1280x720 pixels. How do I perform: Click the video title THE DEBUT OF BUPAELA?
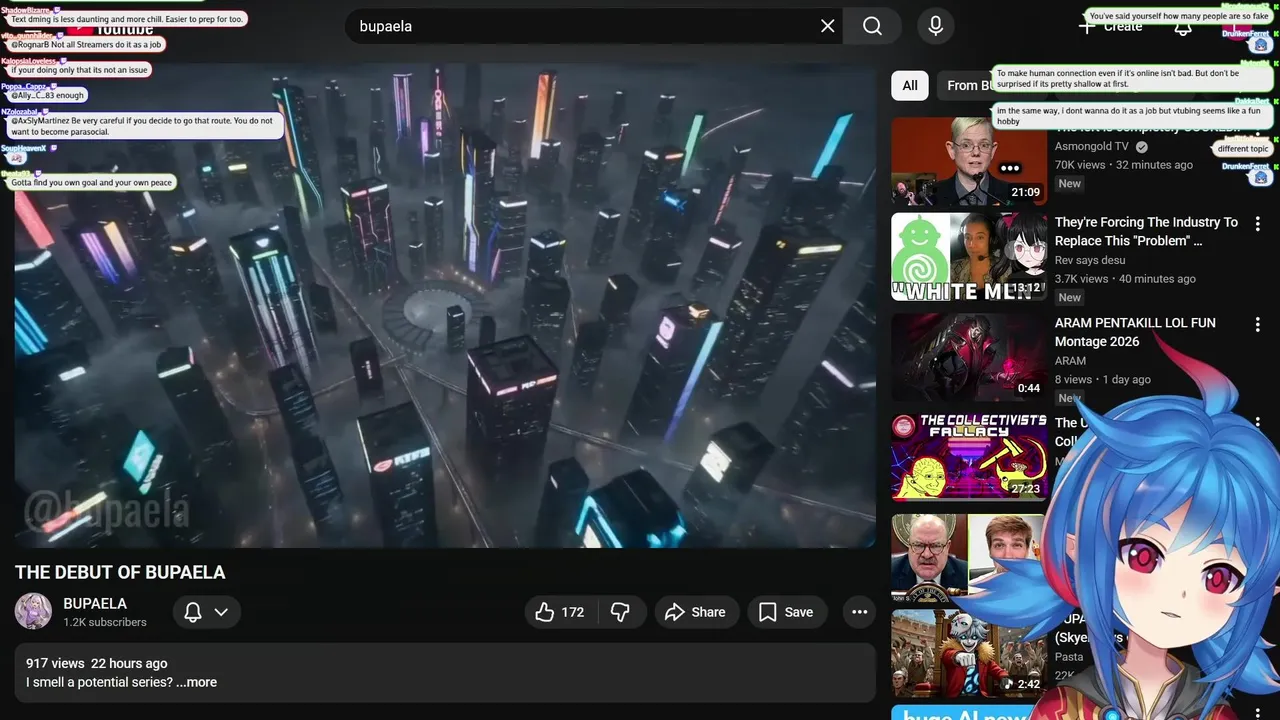point(120,572)
